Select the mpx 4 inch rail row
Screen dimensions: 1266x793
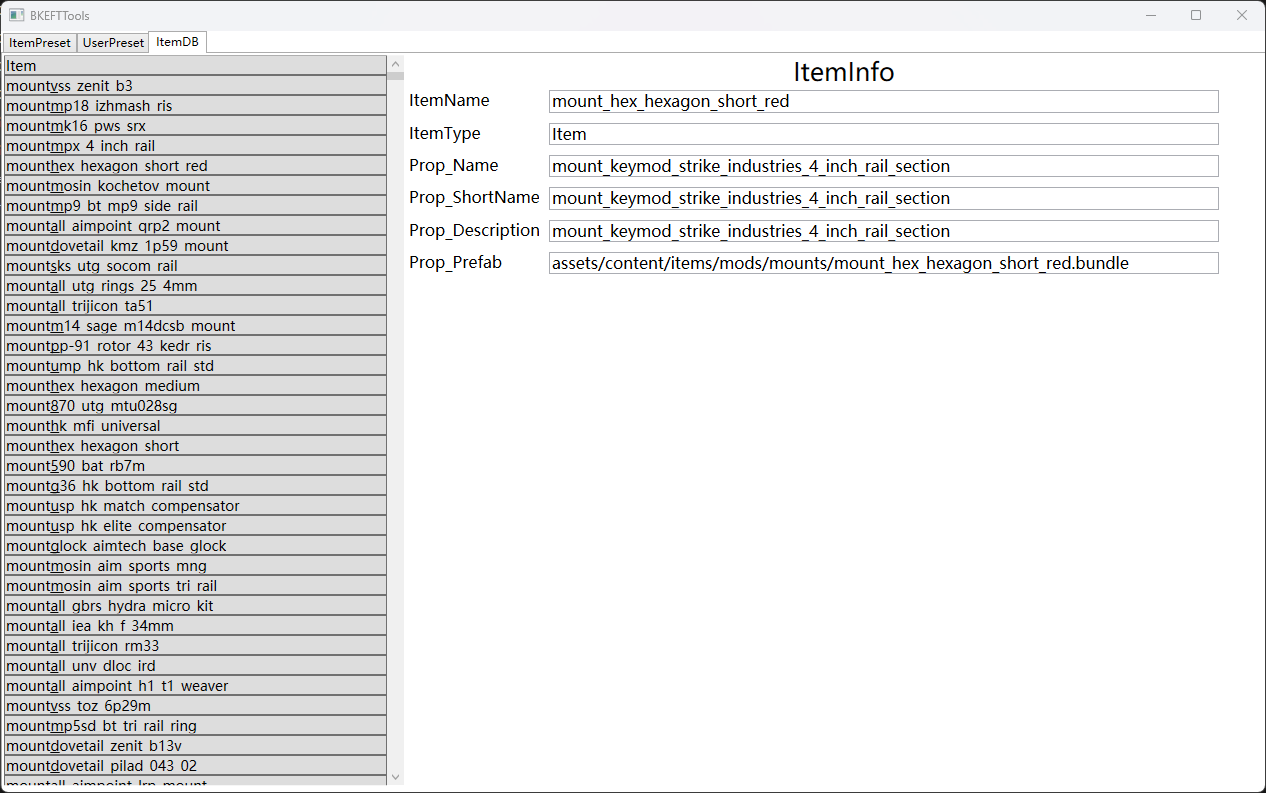[195, 146]
